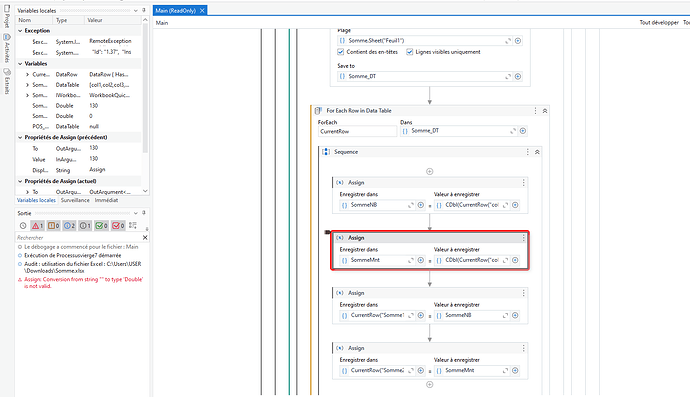Toggle info messages filter showing 2
Viewport: 690px width, 397px height.
point(69,226)
